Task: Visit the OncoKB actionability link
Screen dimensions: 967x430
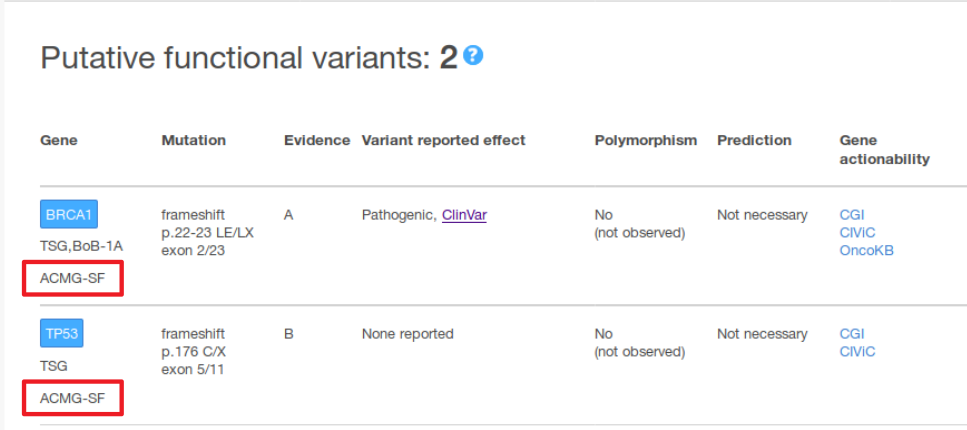Action: coord(866,250)
